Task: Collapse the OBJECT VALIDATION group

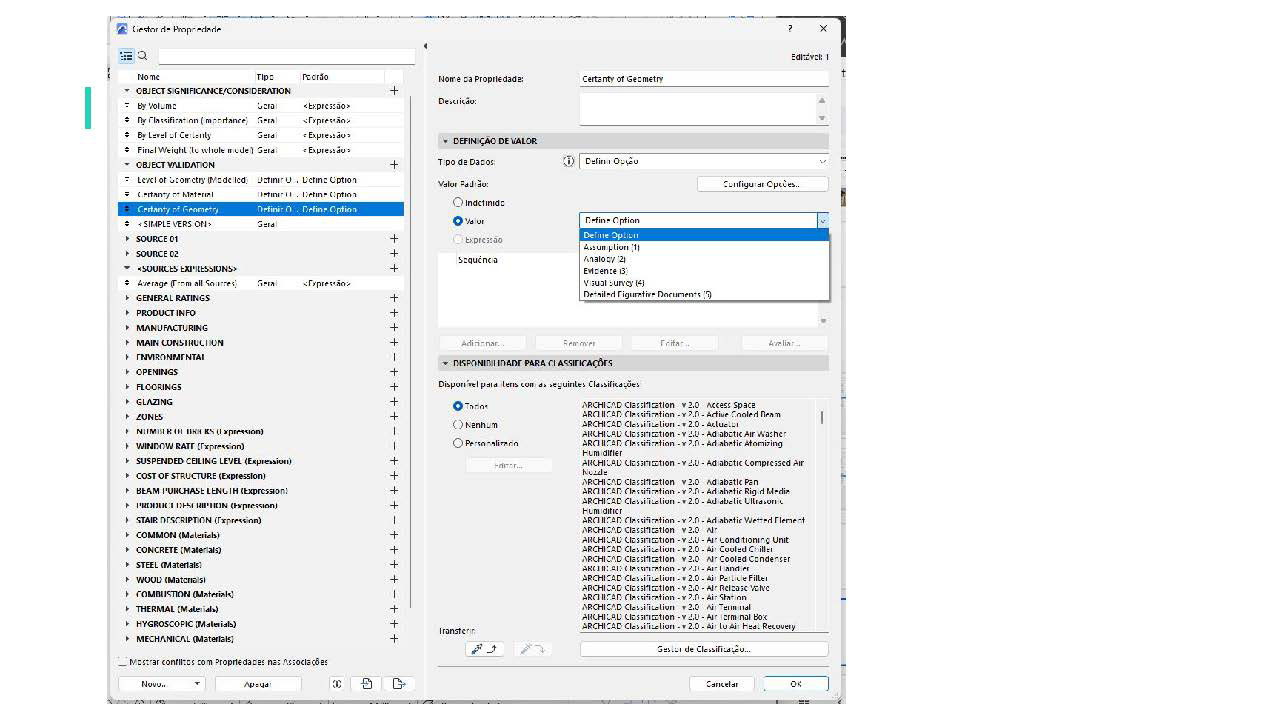Action: point(127,165)
